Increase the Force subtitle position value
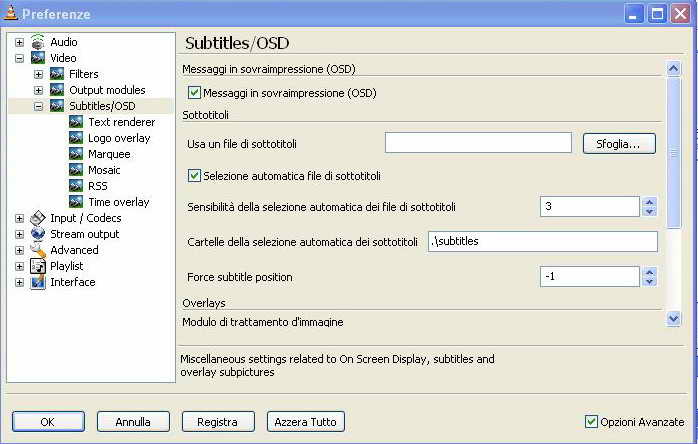 pos(649,271)
